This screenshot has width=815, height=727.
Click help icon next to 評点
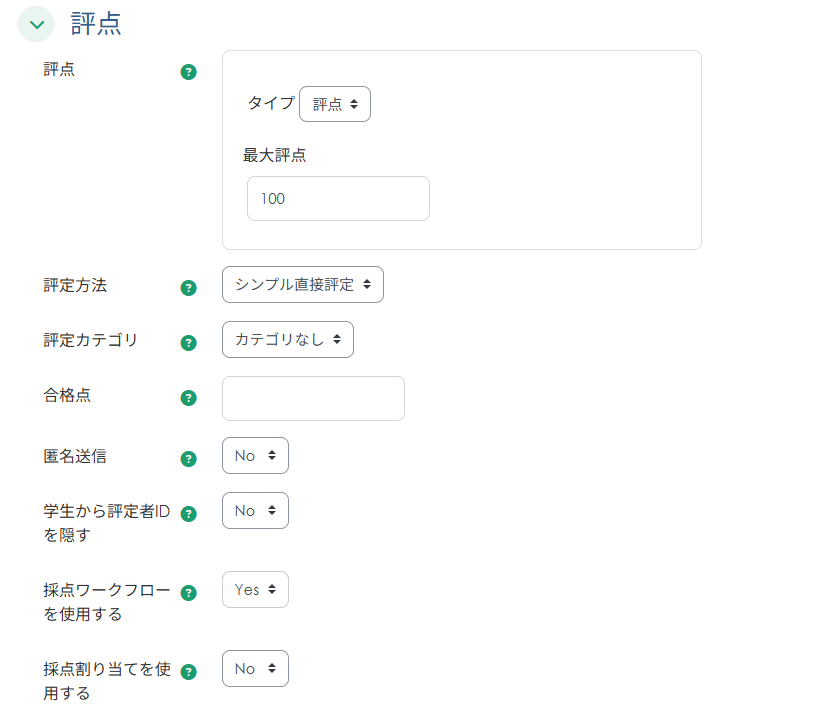coord(188,72)
